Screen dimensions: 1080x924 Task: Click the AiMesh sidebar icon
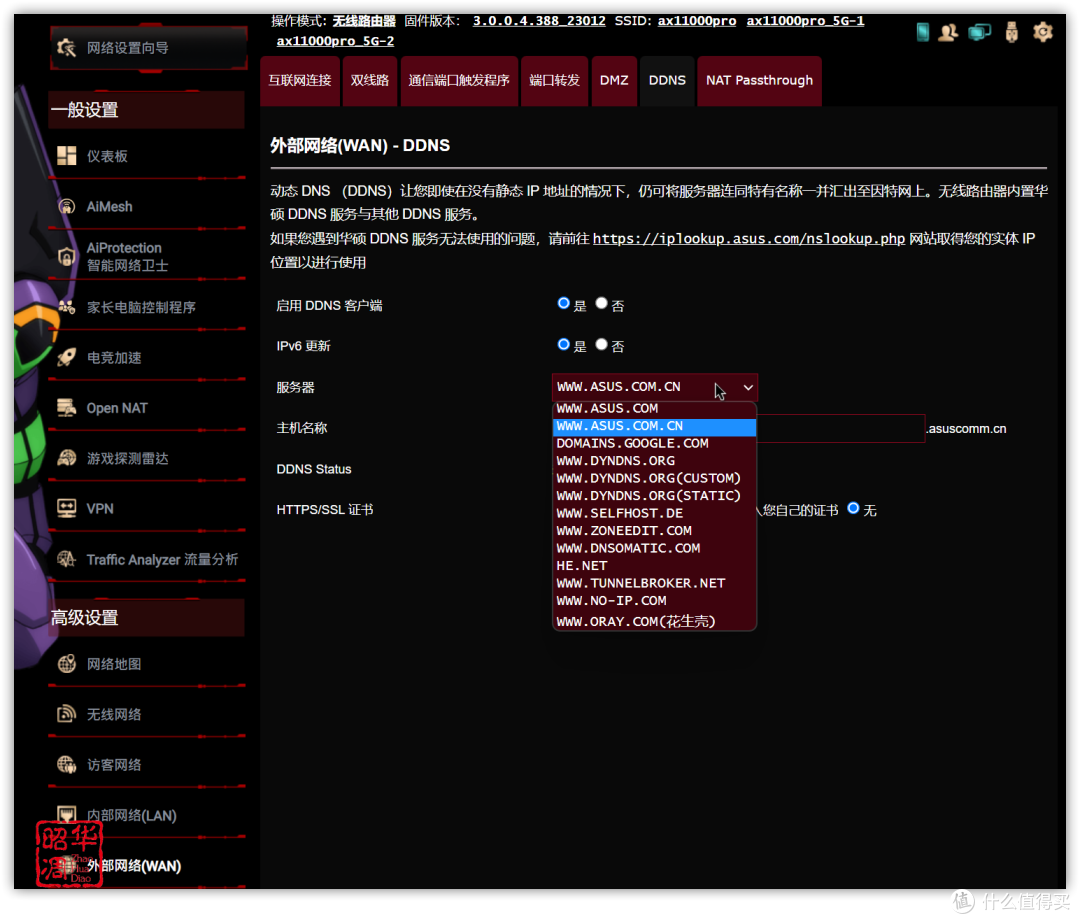(67, 206)
